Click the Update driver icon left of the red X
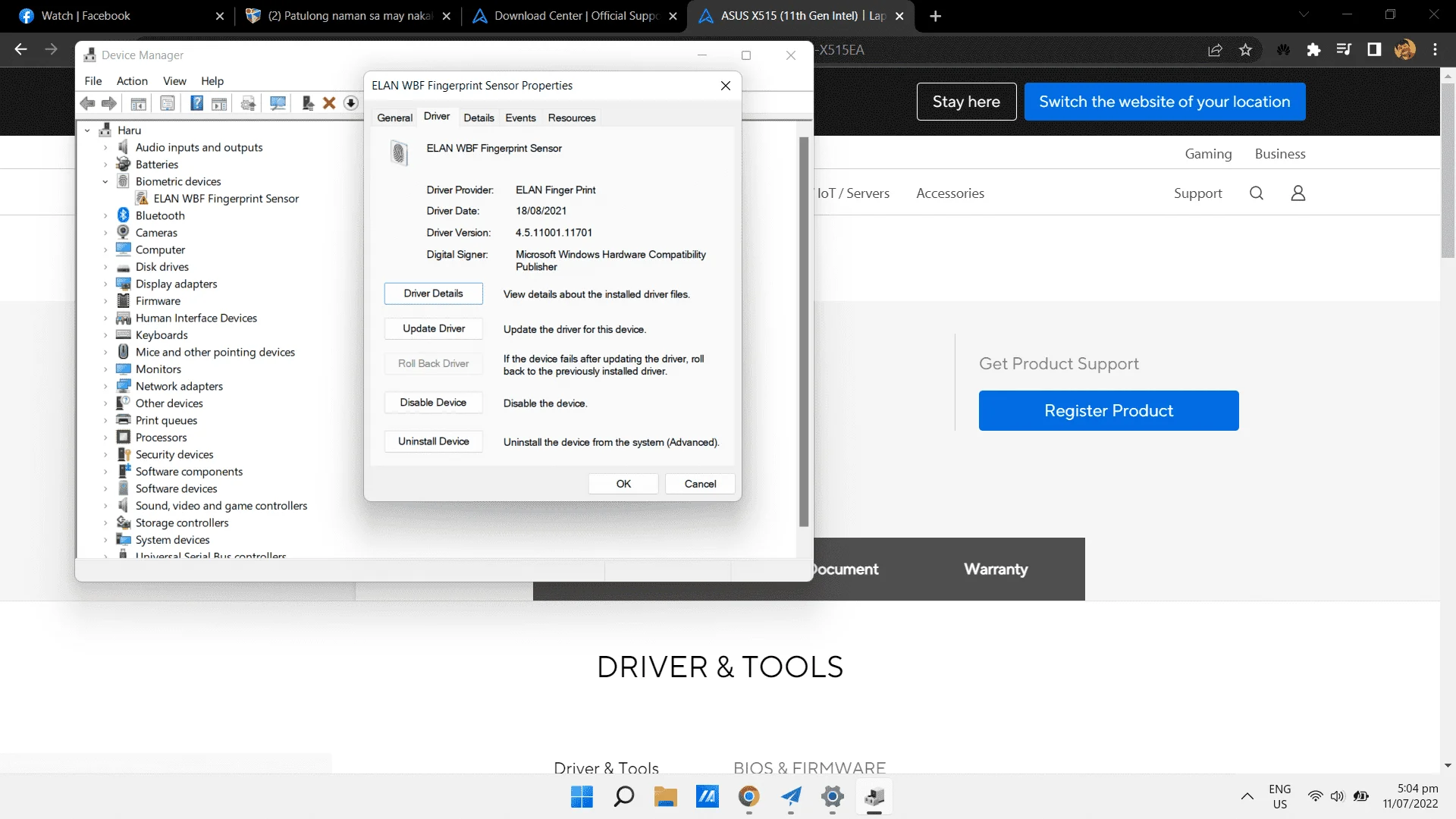Image resolution: width=1456 pixels, height=819 pixels. [x=308, y=103]
